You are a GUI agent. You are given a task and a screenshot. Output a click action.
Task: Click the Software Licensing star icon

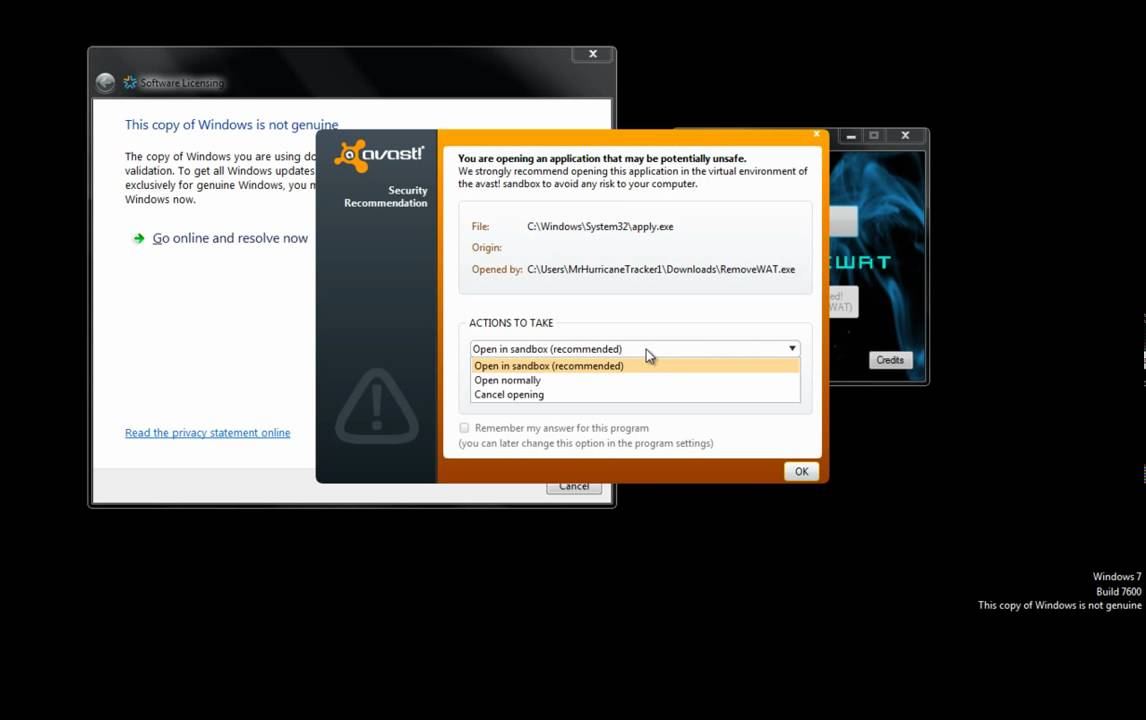click(130, 83)
